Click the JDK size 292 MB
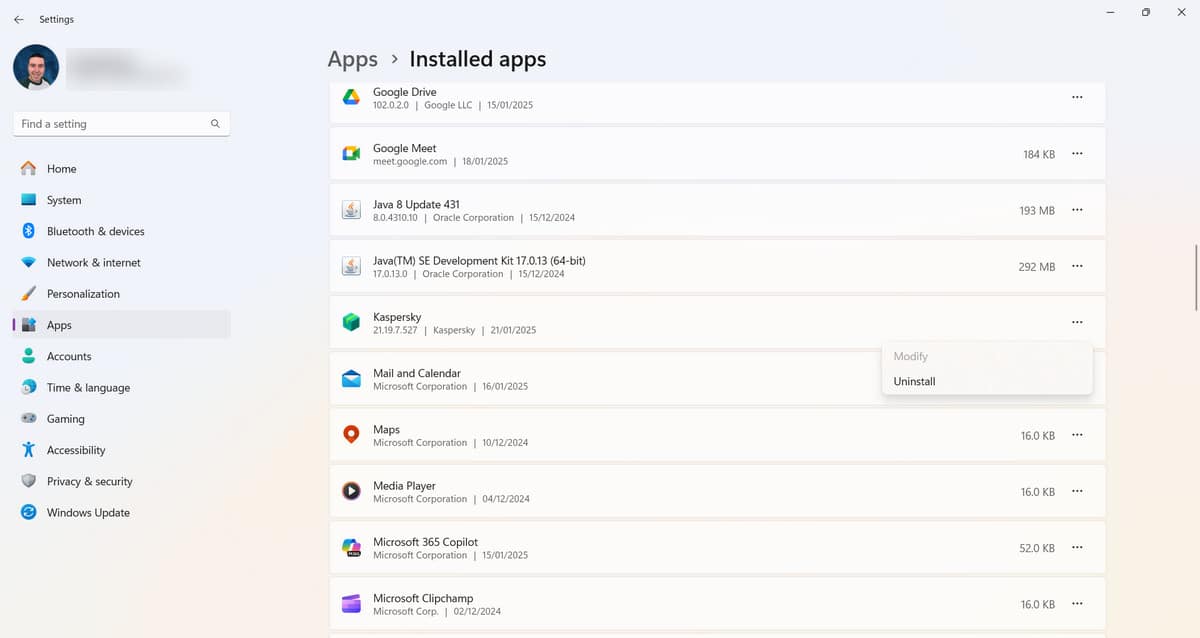Screen dimensions: 1200x638 1037,267
